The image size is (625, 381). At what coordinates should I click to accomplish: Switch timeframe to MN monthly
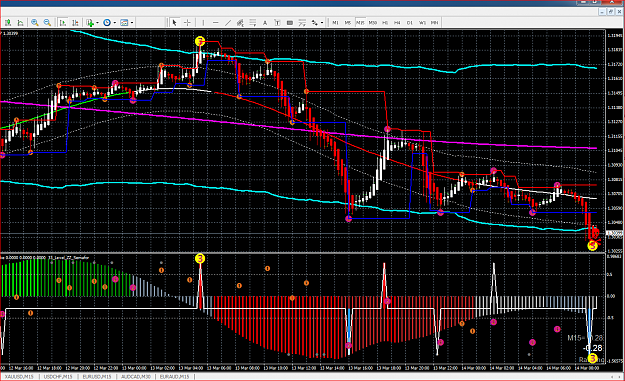(x=434, y=23)
